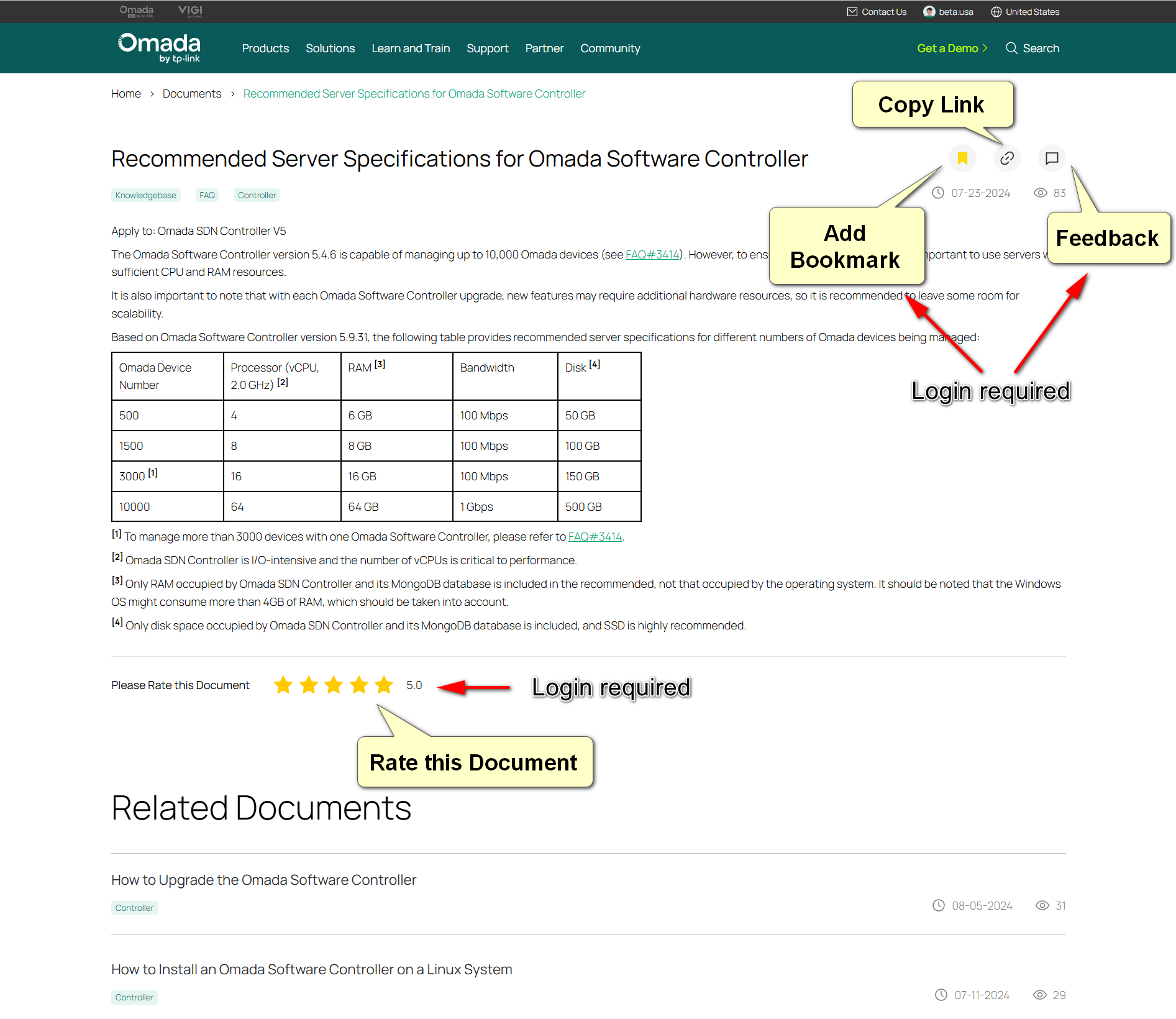Open the beta.usa account link
Screen dimensions: 1176x1019
pyautogui.click(x=956, y=12)
